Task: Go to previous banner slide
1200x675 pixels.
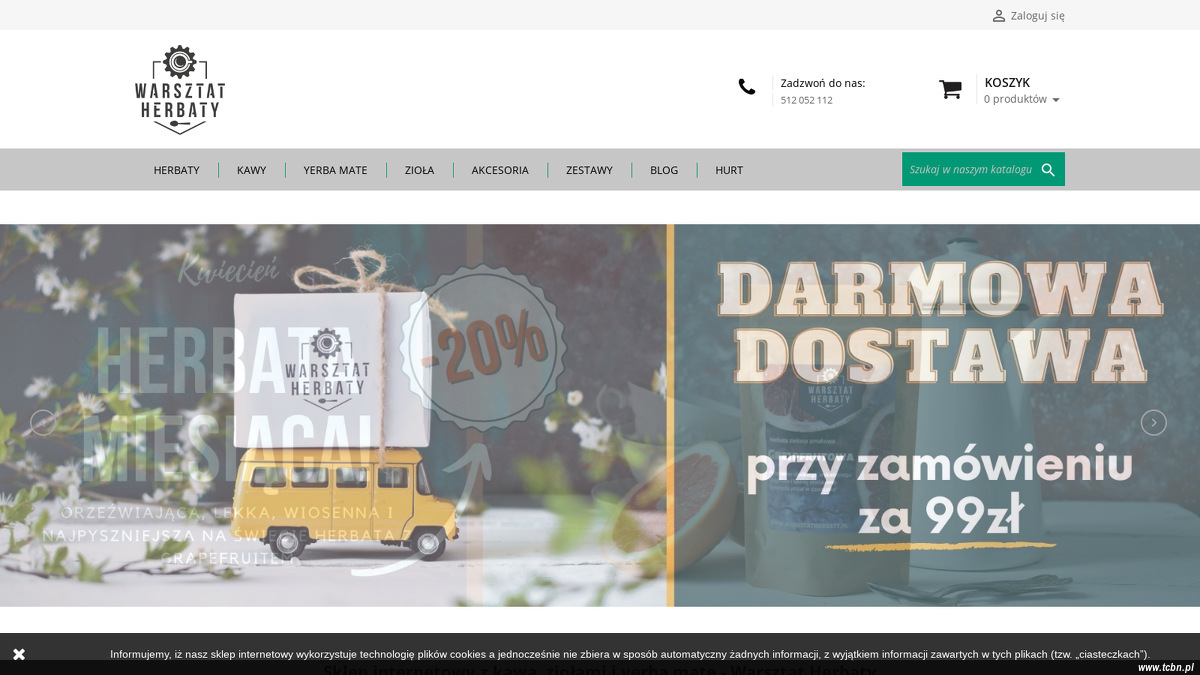Action: [x=43, y=423]
